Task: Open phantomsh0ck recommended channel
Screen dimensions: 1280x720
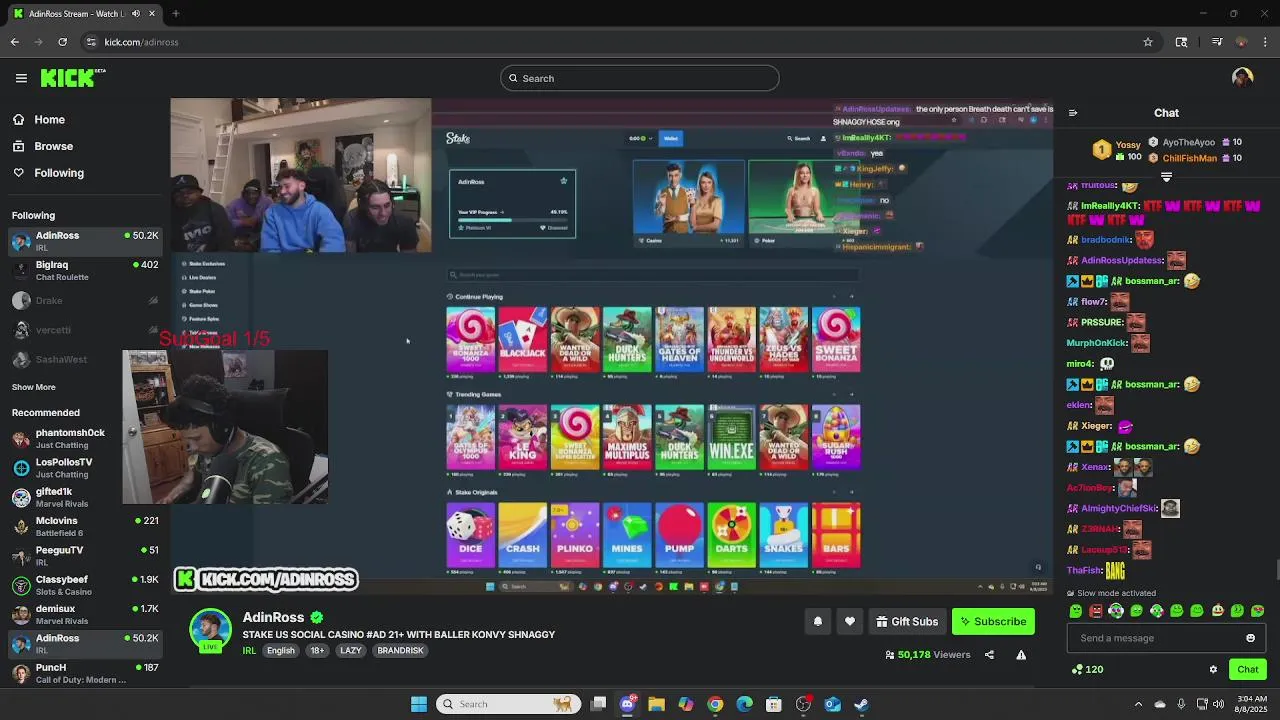Action: tap(84, 438)
